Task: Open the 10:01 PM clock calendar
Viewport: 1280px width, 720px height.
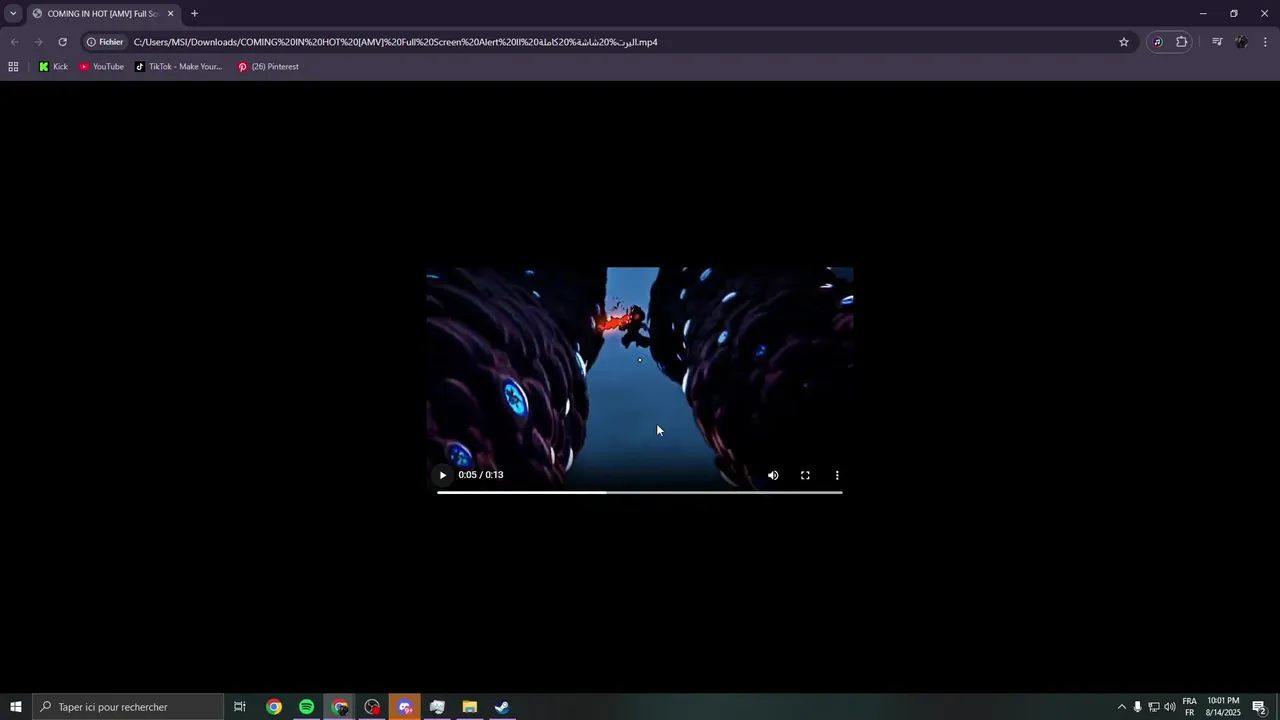Action: pos(1223,707)
